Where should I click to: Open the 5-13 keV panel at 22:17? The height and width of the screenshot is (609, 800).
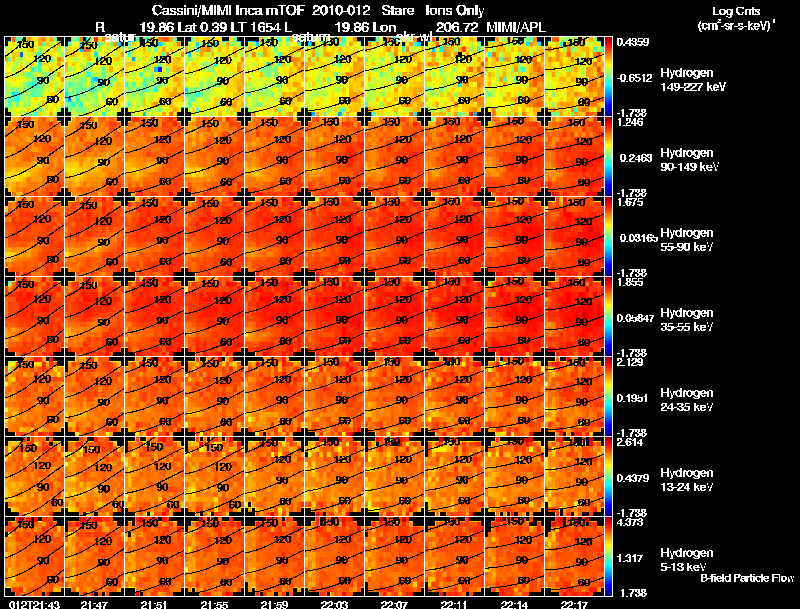pos(574,556)
